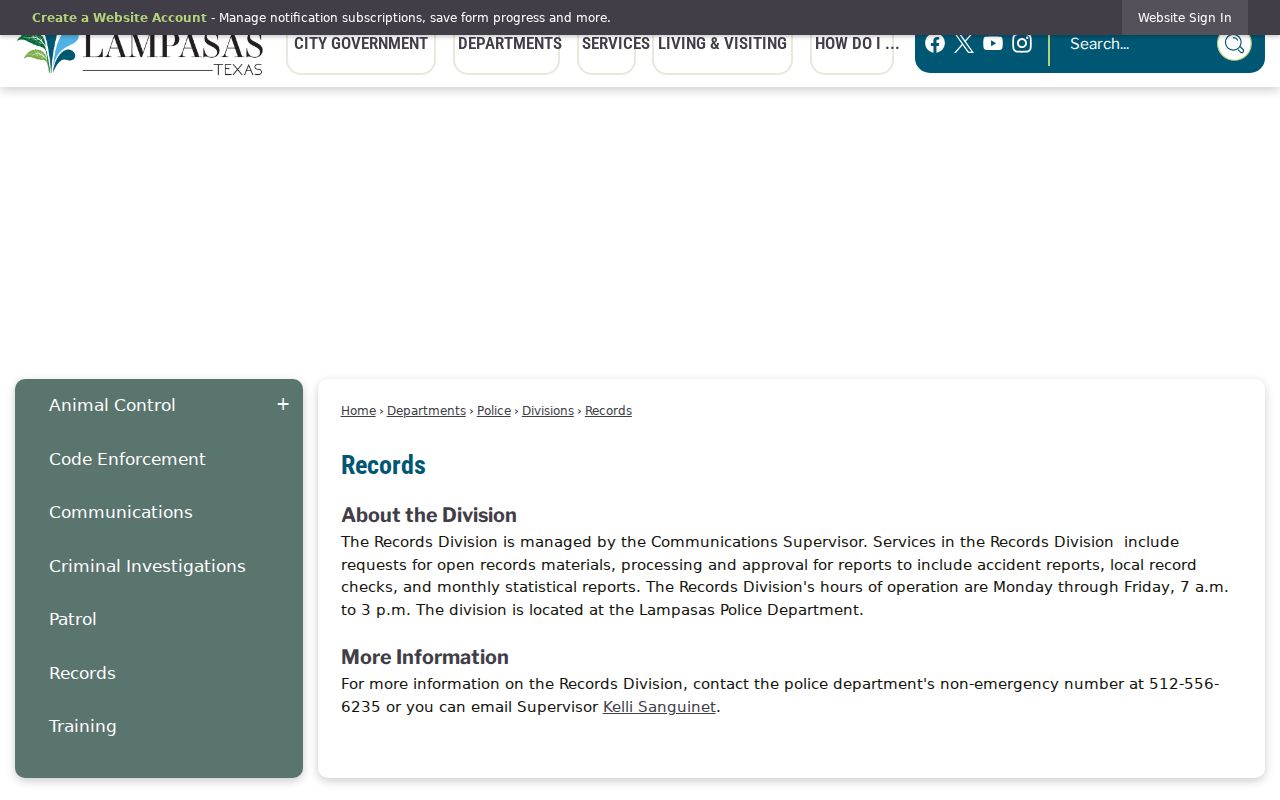Screen dimensions: 1280x800
Task: Click the Lampasas Texas logo
Action: (140, 54)
